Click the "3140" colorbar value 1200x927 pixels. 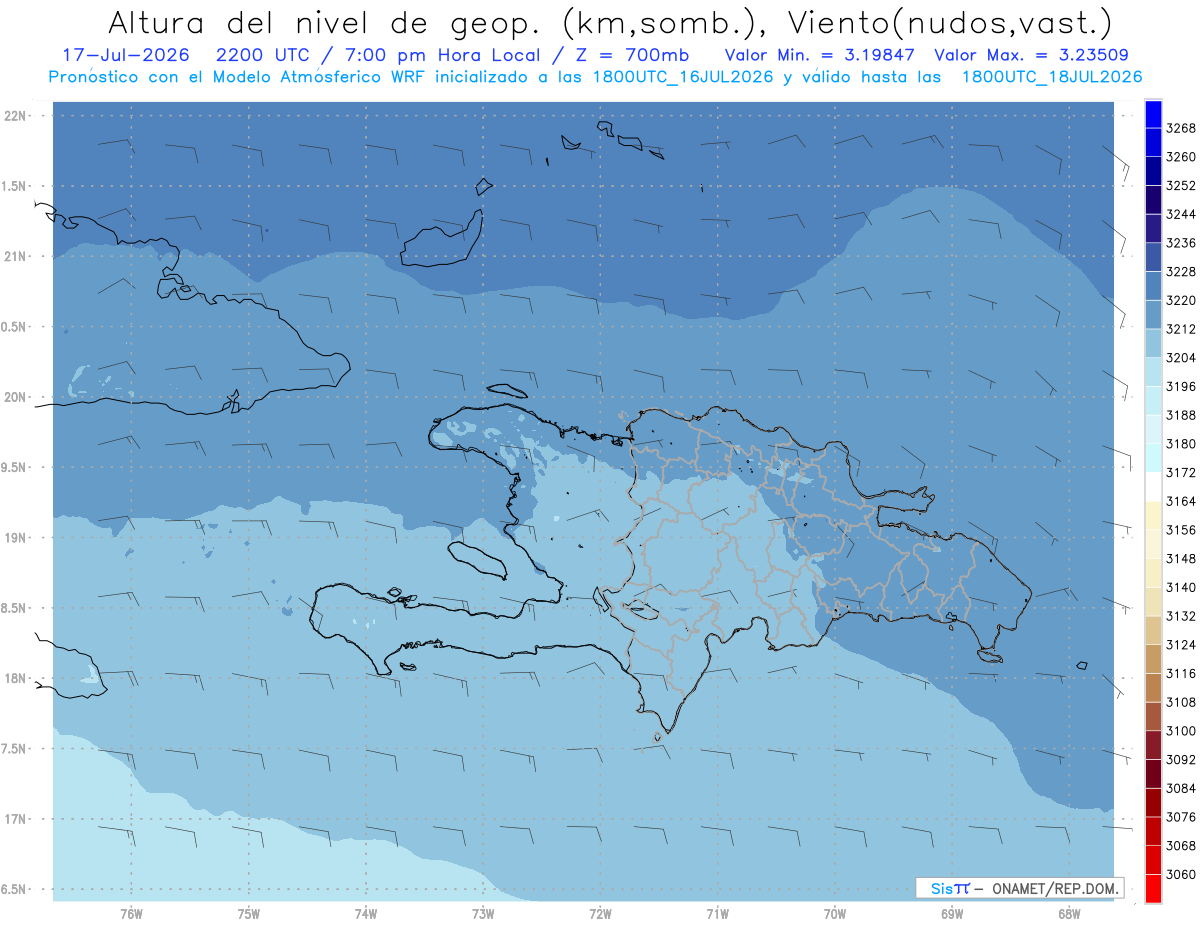[1181, 587]
